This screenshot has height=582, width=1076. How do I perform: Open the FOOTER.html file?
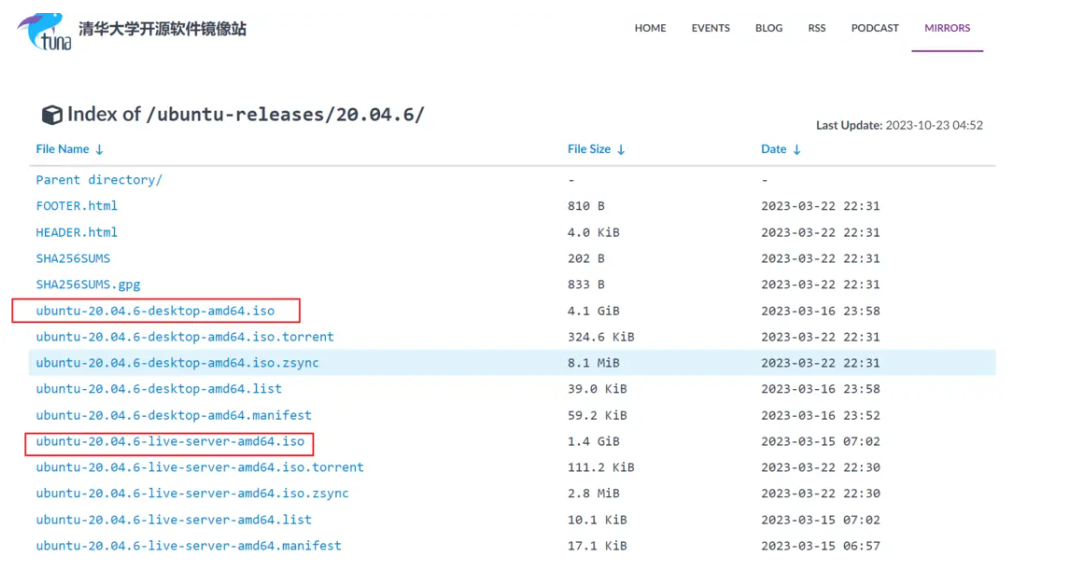click(x=77, y=206)
